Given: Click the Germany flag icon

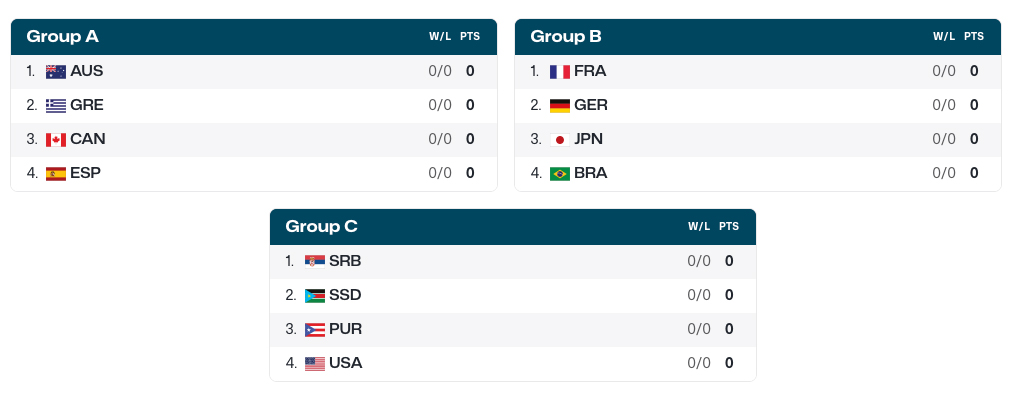Looking at the screenshot, I should click(560, 106).
